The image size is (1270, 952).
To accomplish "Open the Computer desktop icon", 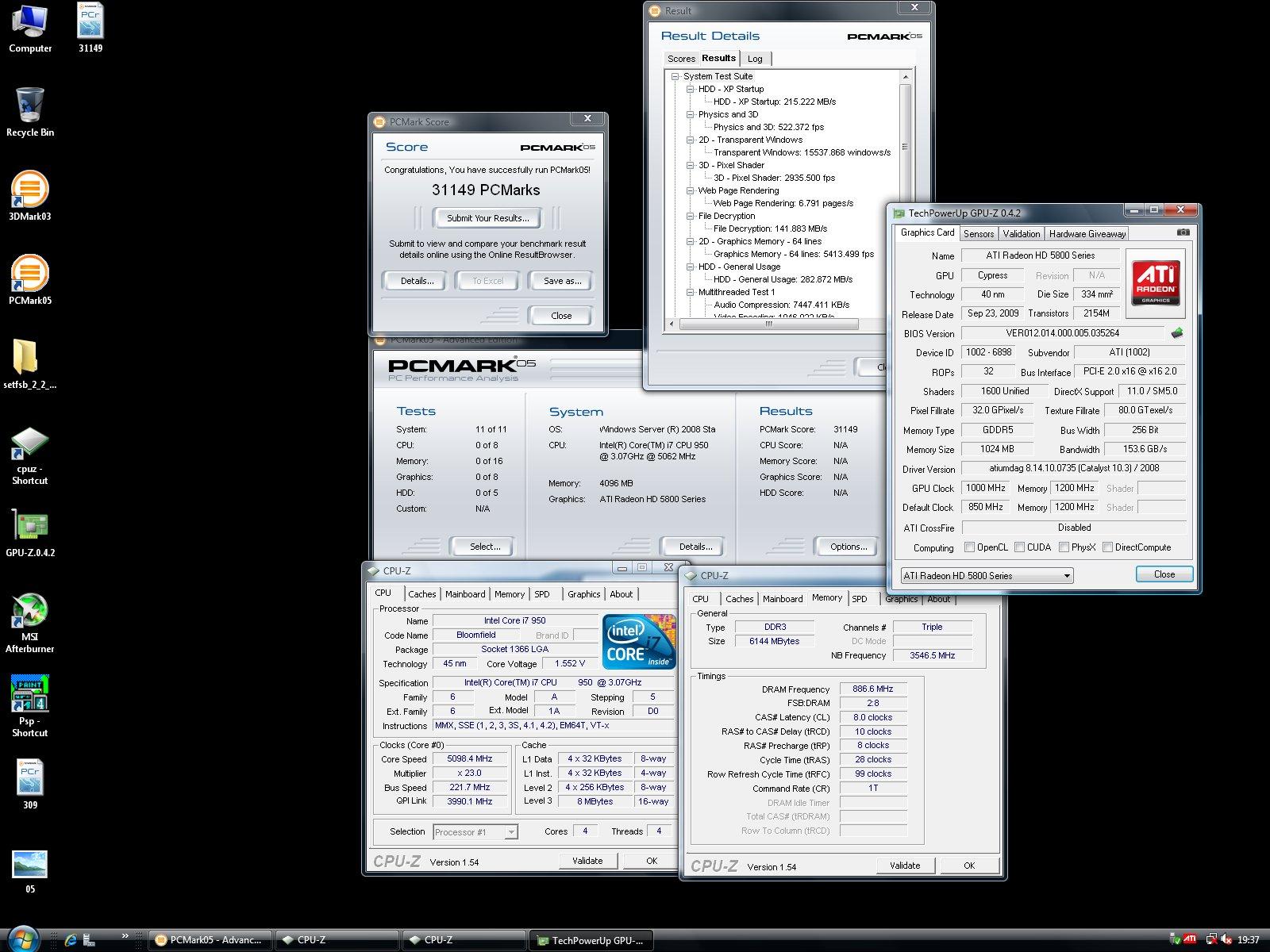I will [x=30, y=29].
